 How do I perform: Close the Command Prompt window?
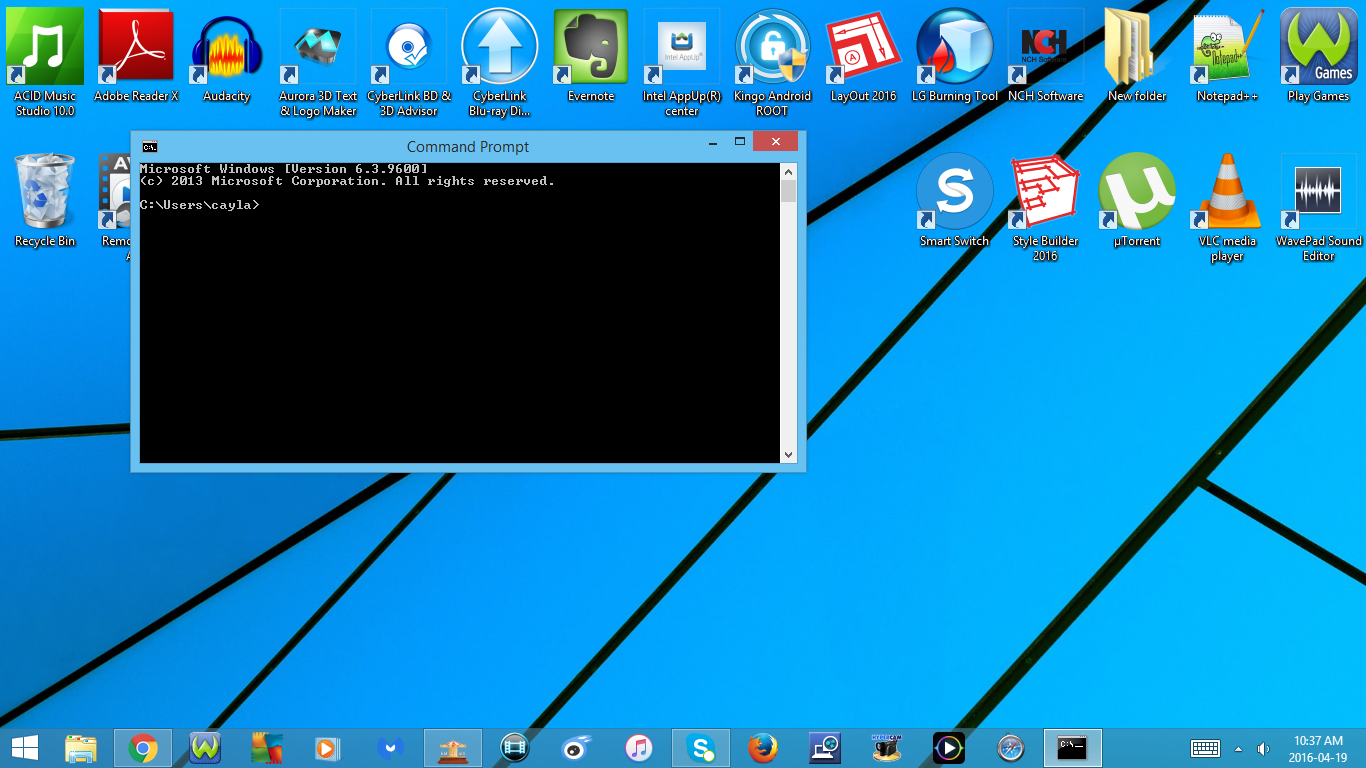point(776,141)
